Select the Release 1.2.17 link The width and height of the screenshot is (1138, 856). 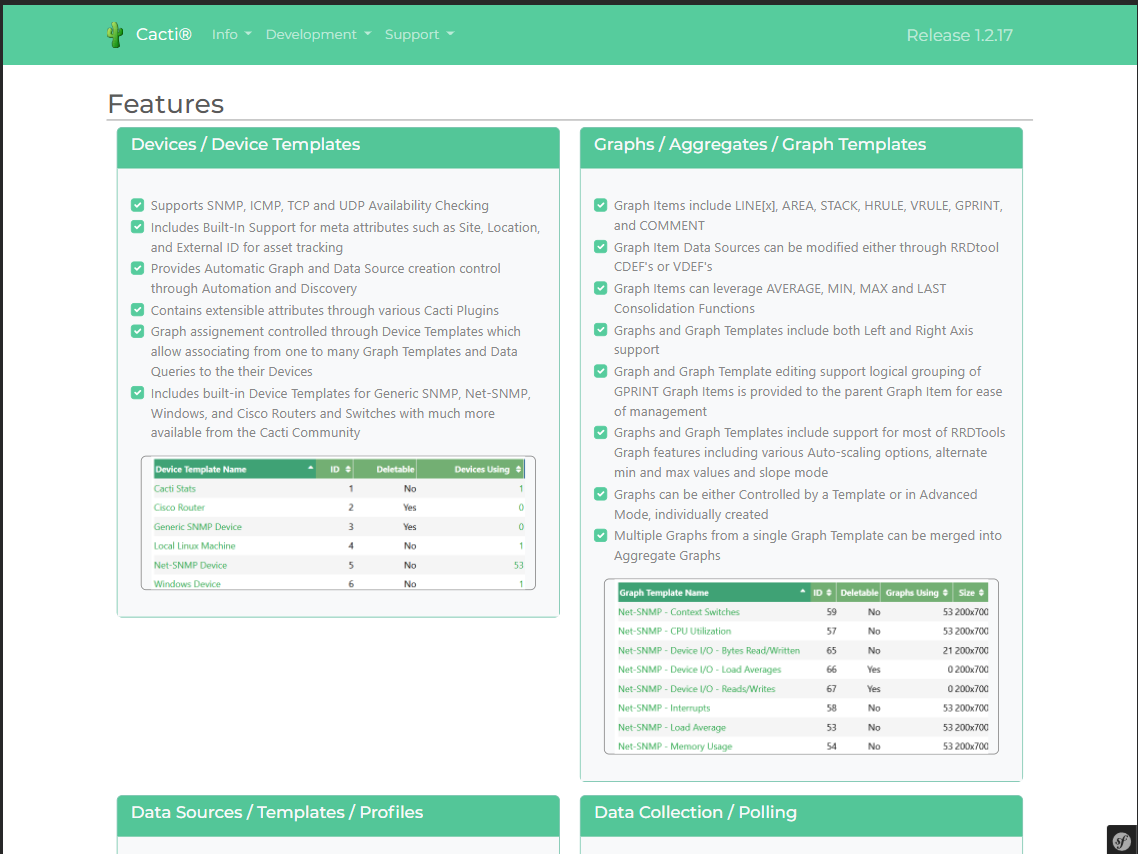(x=959, y=35)
